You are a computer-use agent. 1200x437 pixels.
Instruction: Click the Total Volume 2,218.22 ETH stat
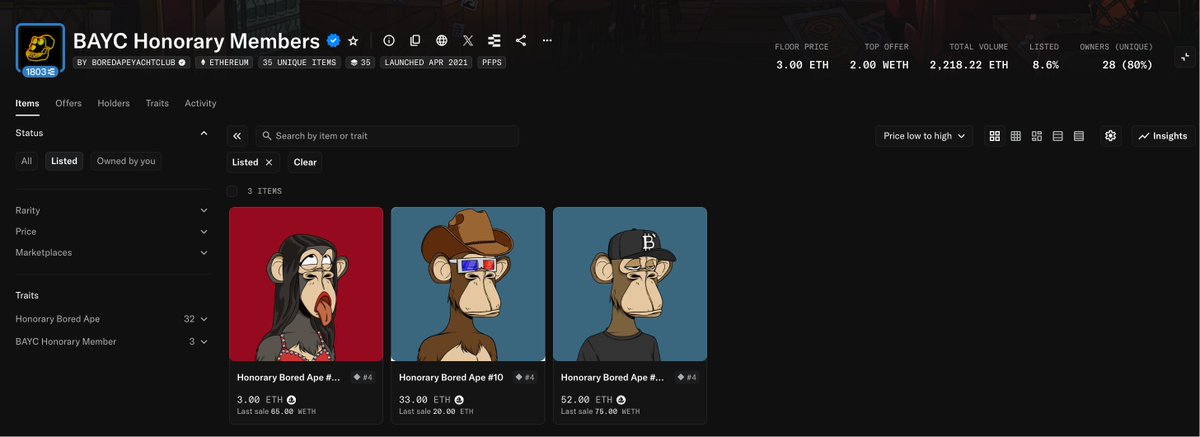(x=969, y=57)
